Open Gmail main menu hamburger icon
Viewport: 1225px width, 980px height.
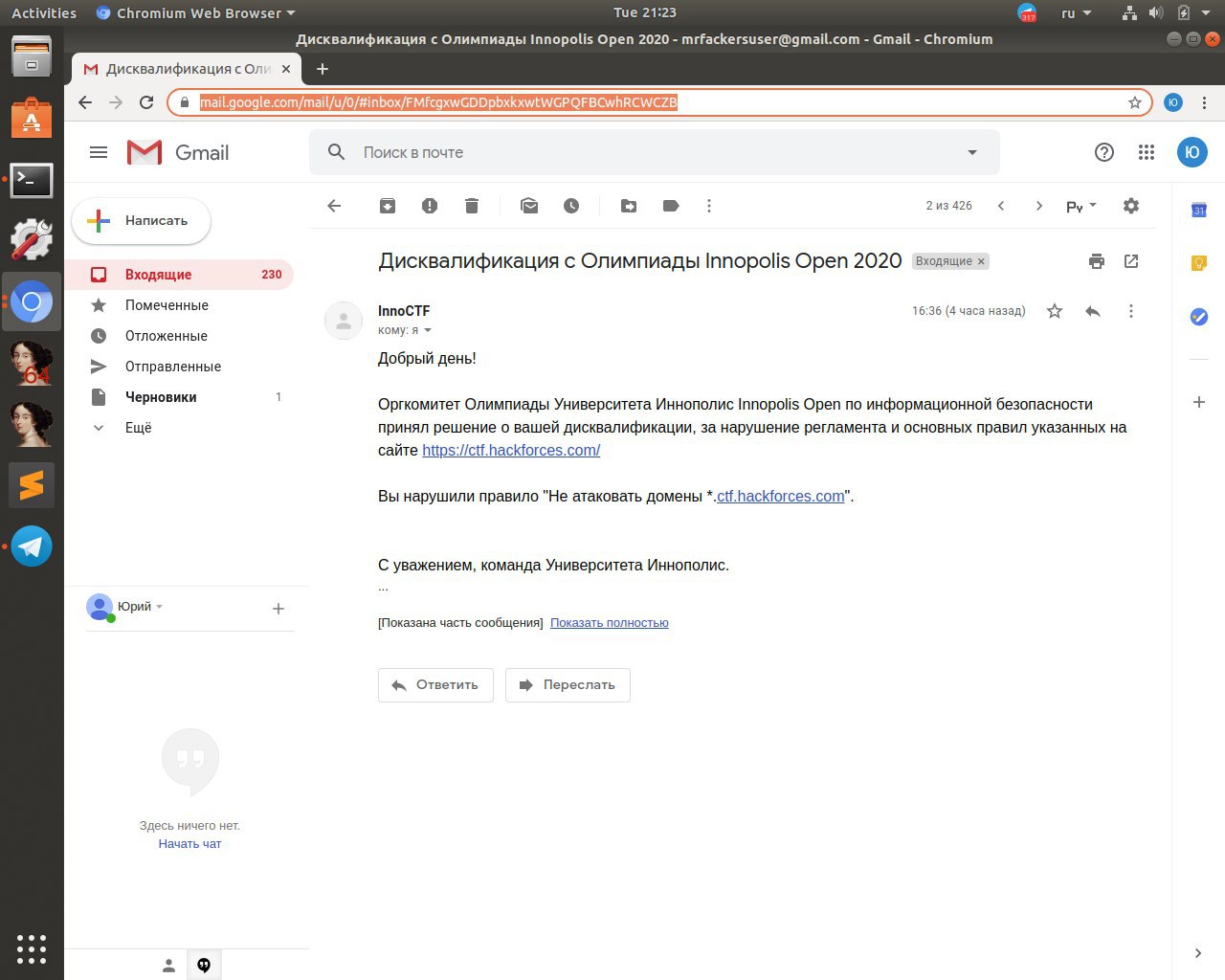pyautogui.click(x=99, y=152)
